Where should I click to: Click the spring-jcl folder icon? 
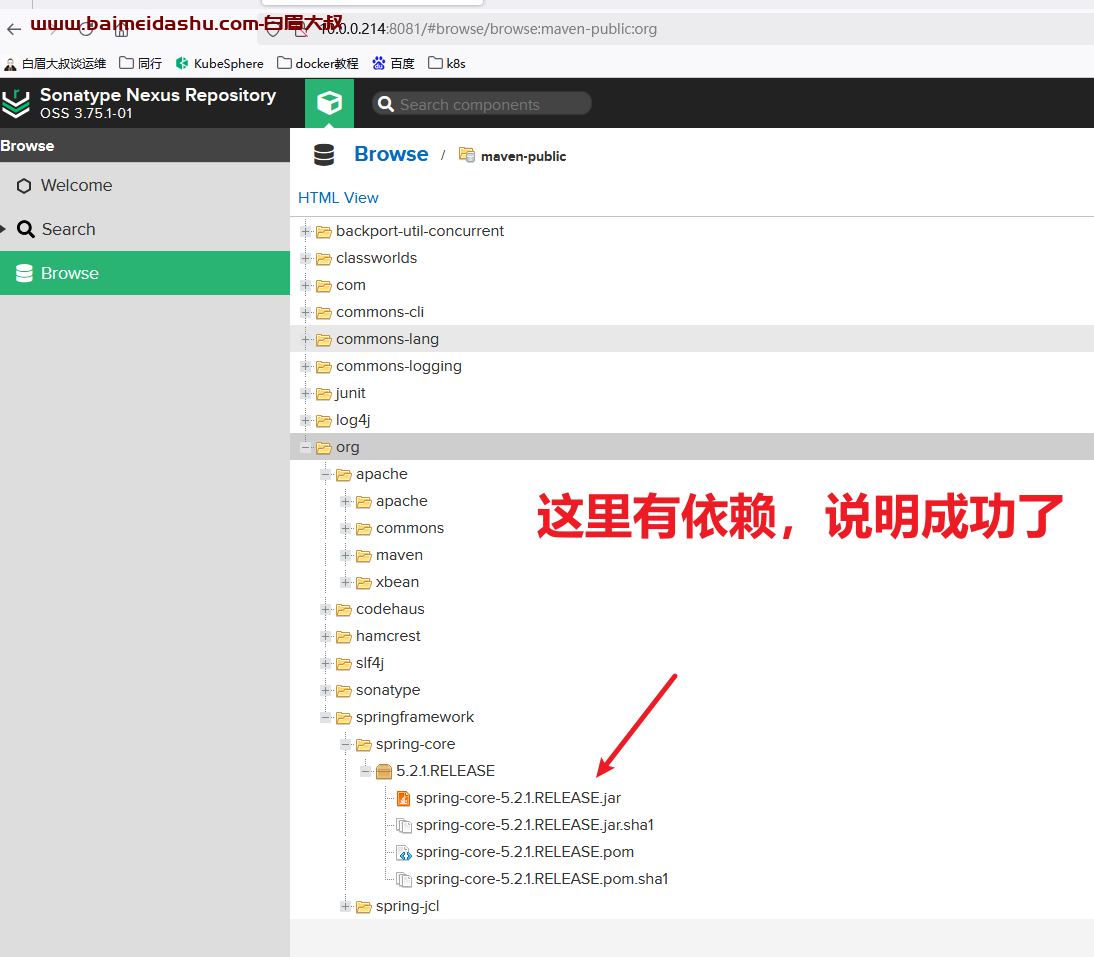click(364, 907)
